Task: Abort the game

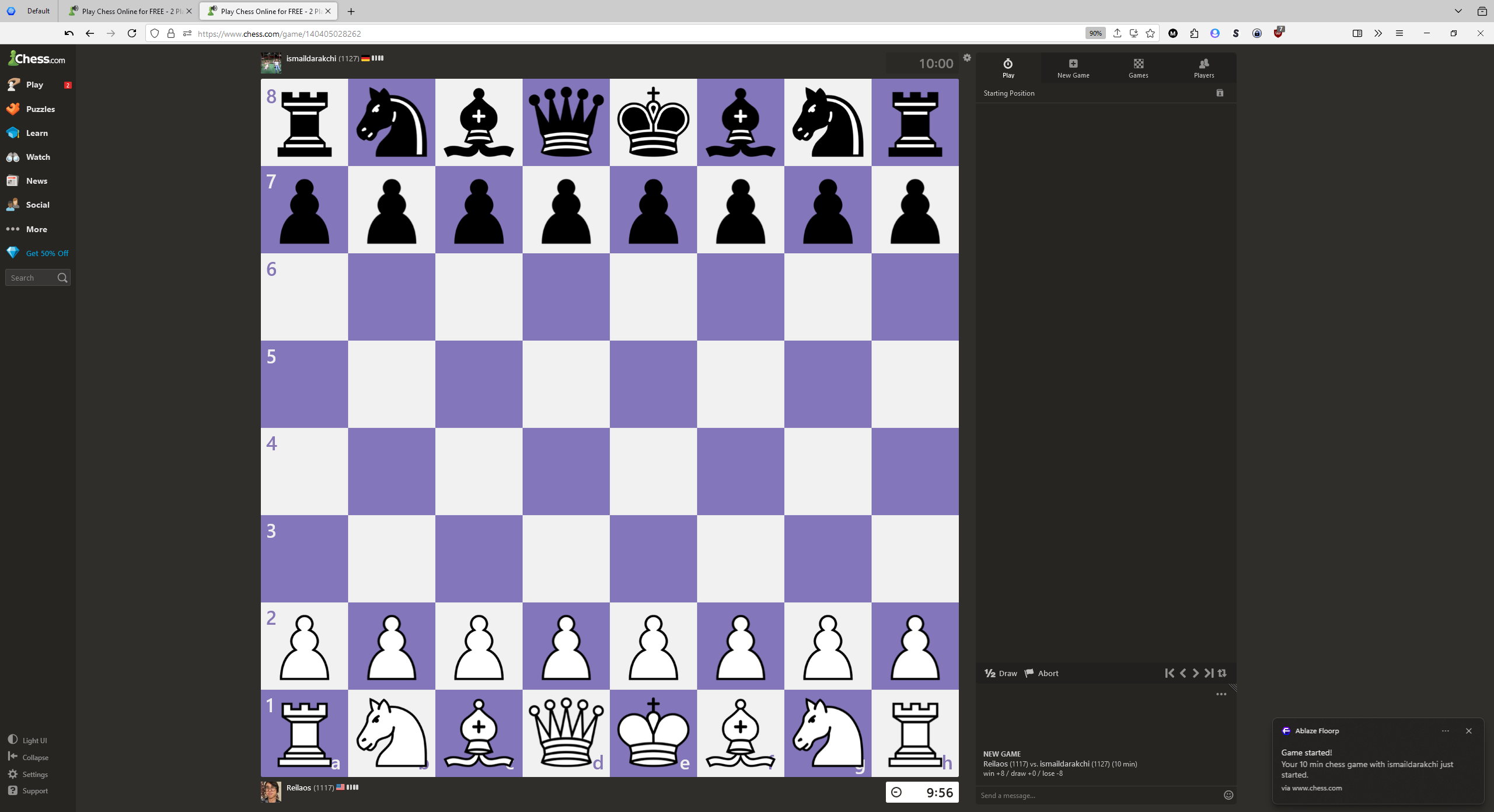Action: coord(1042,673)
